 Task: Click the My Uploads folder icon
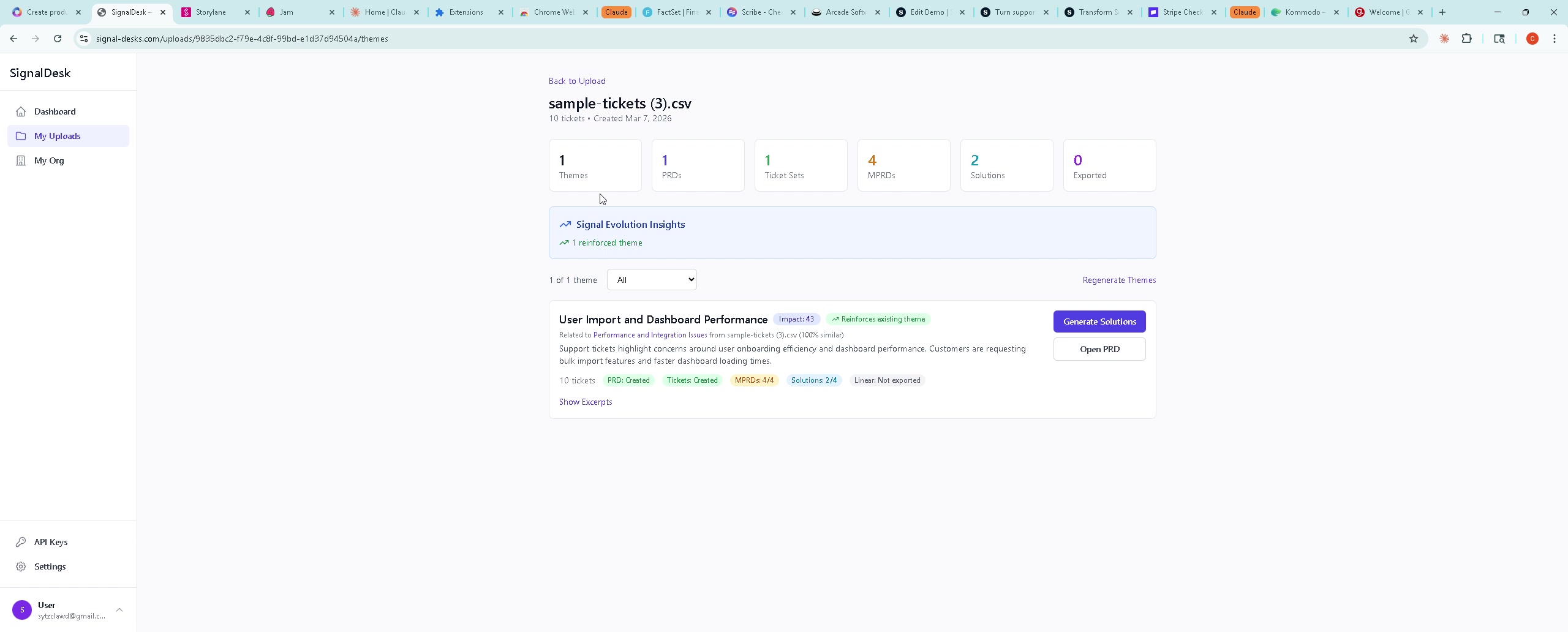coord(21,136)
